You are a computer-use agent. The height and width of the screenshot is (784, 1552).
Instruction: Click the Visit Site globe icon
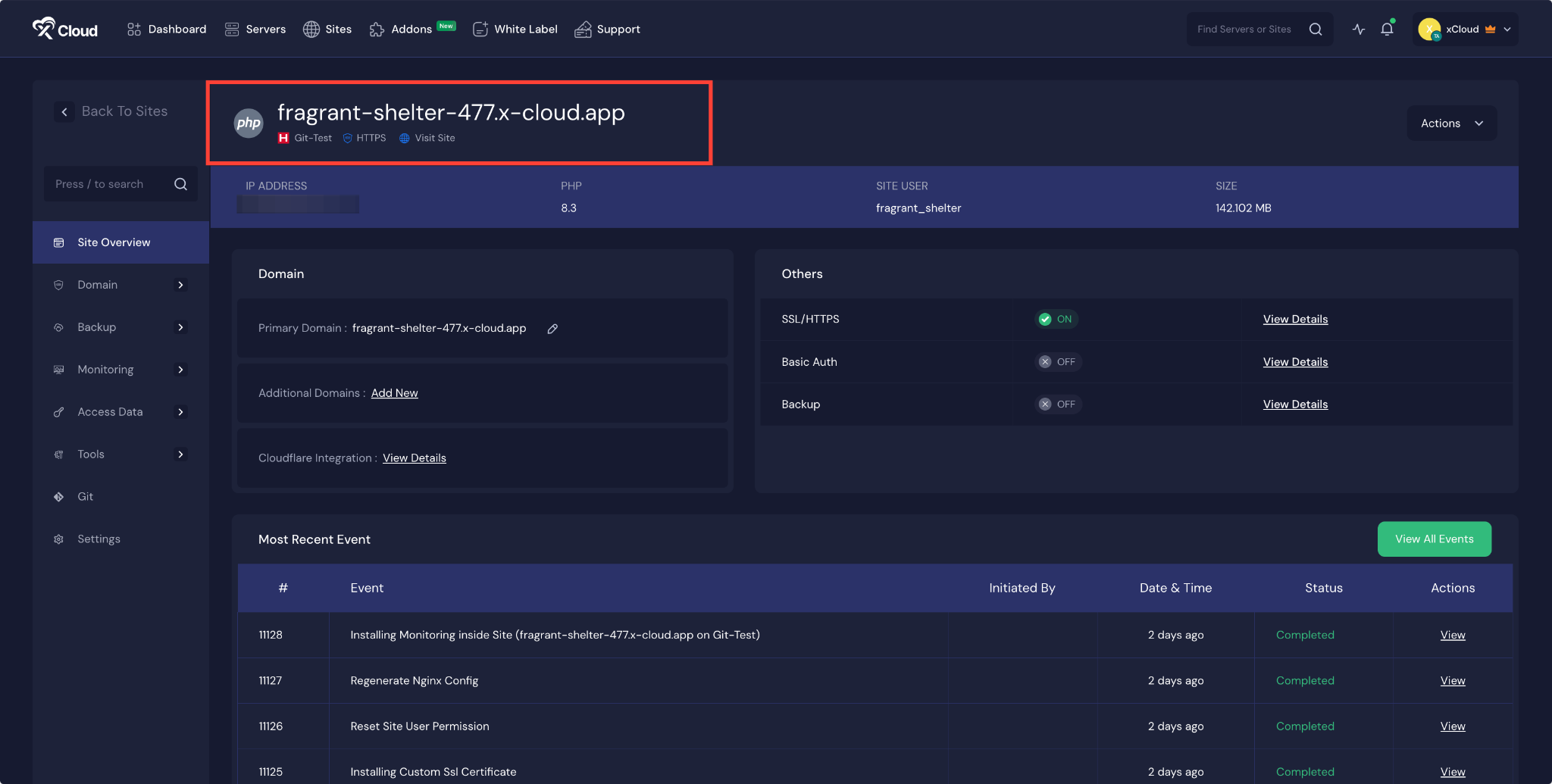pyautogui.click(x=405, y=139)
